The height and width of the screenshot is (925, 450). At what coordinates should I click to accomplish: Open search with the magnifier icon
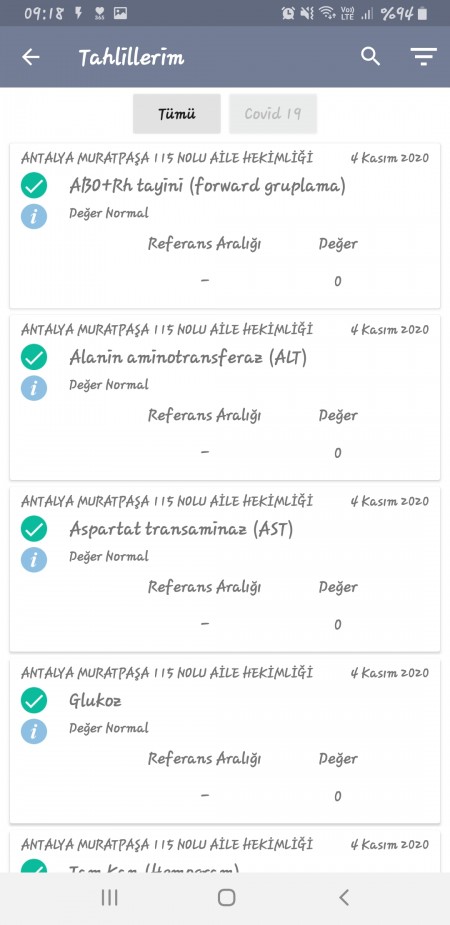[370, 57]
